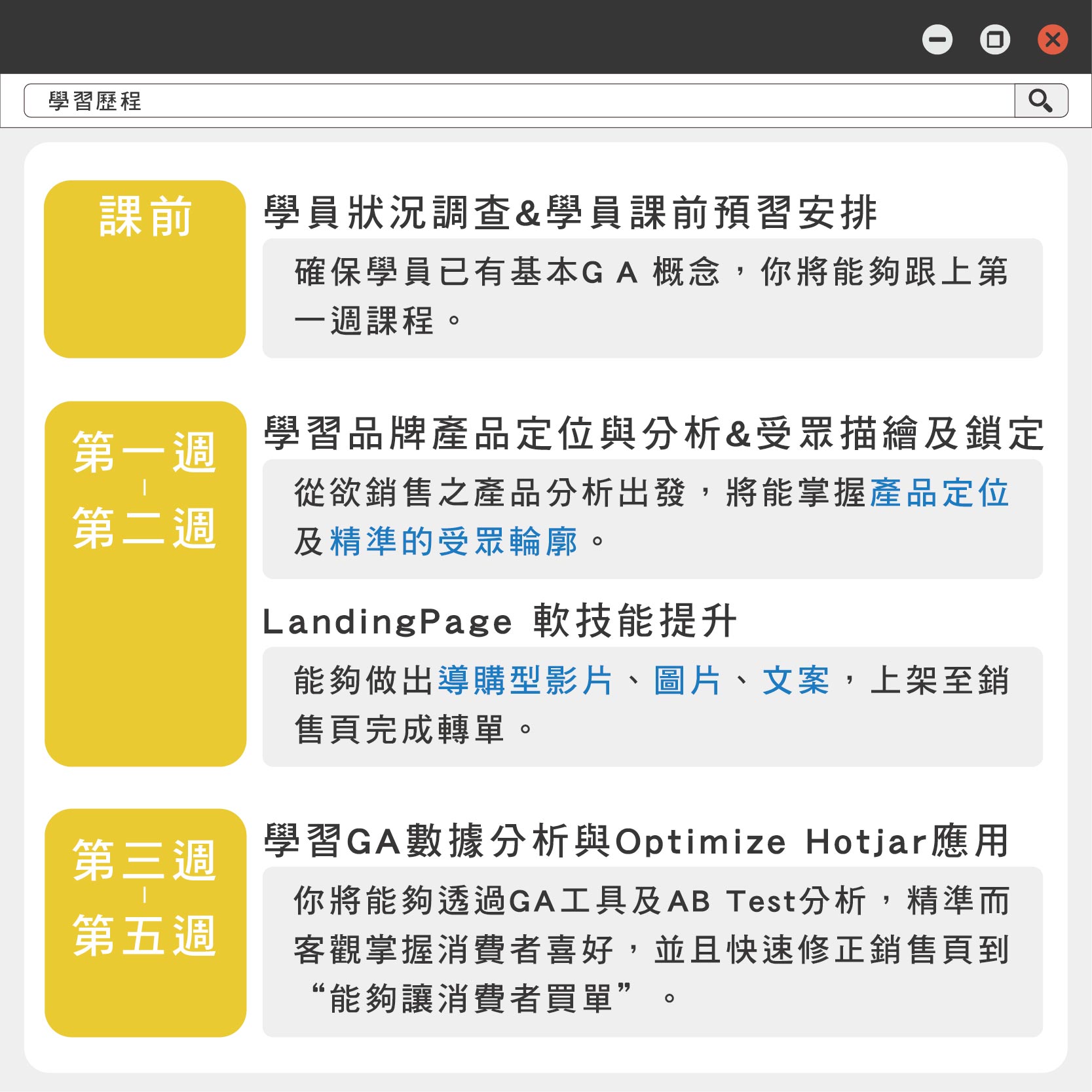Screen dimensions: 1092x1092
Task: Open the blue 產品定位 link
Action: coord(939,493)
